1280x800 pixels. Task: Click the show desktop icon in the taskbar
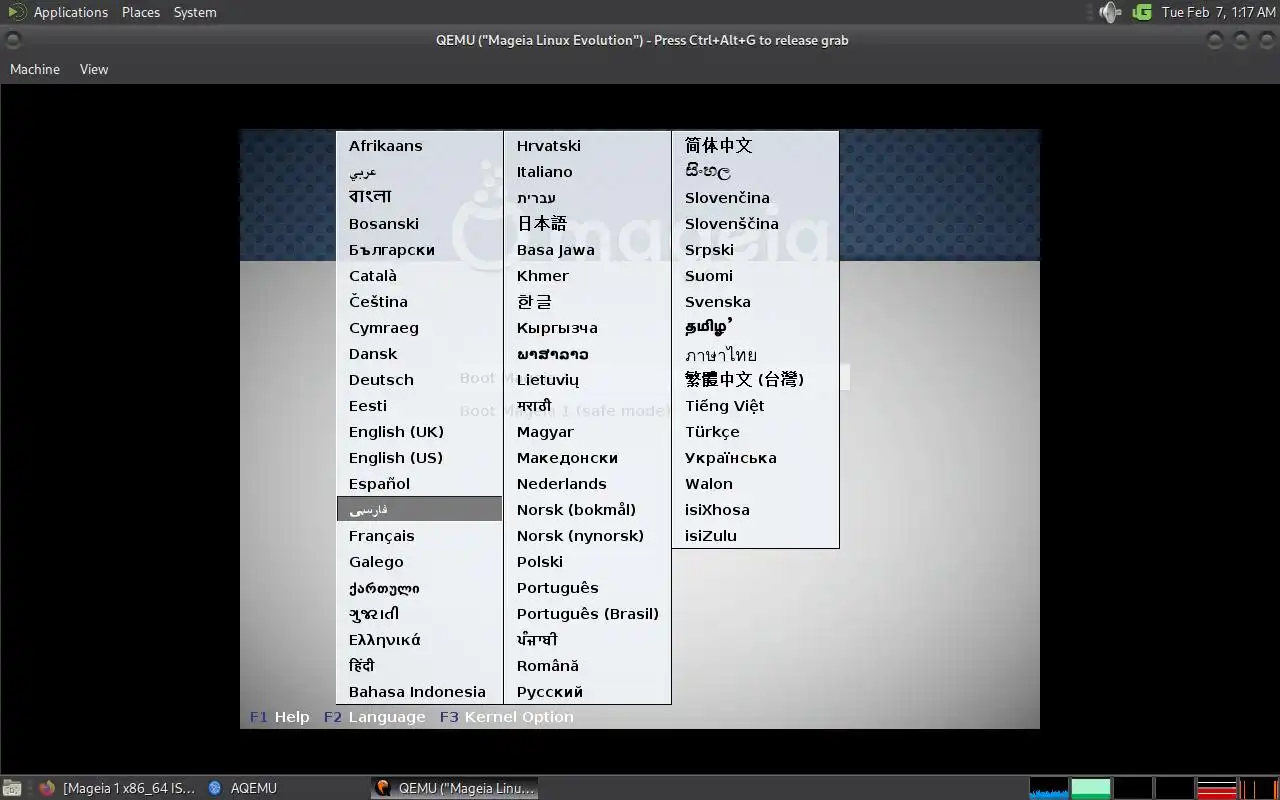pyautogui.click(x=12, y=788)
